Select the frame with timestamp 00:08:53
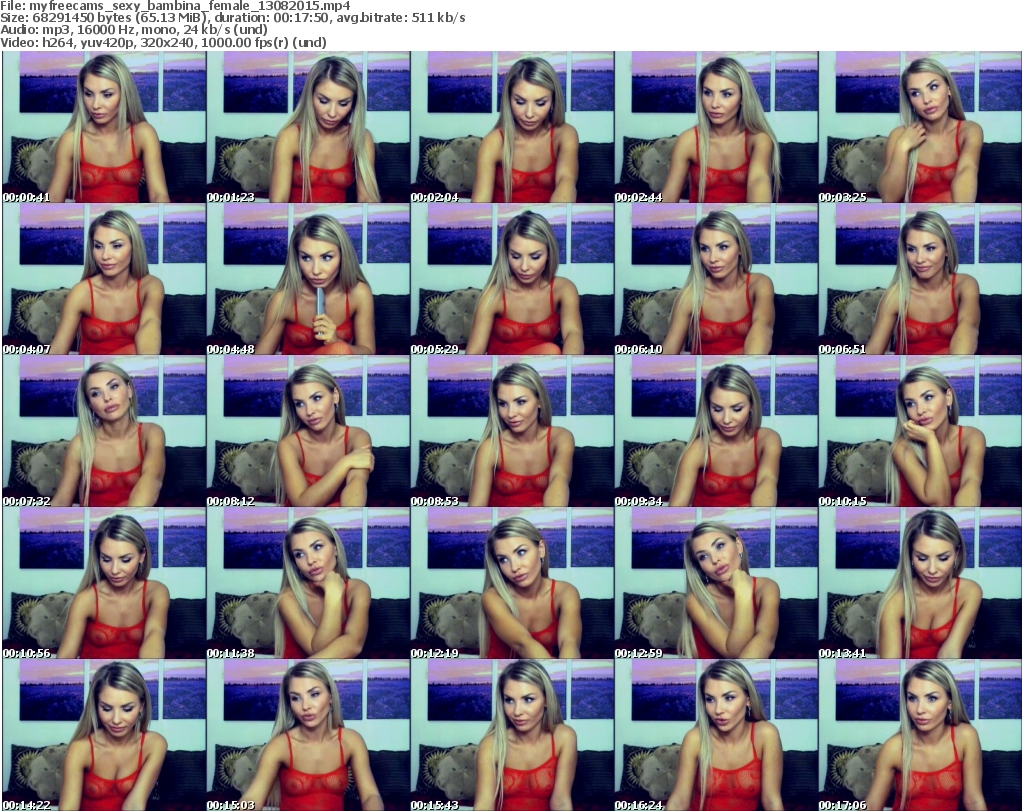This screenshot has height=811, width=1024. click(512, 431)
